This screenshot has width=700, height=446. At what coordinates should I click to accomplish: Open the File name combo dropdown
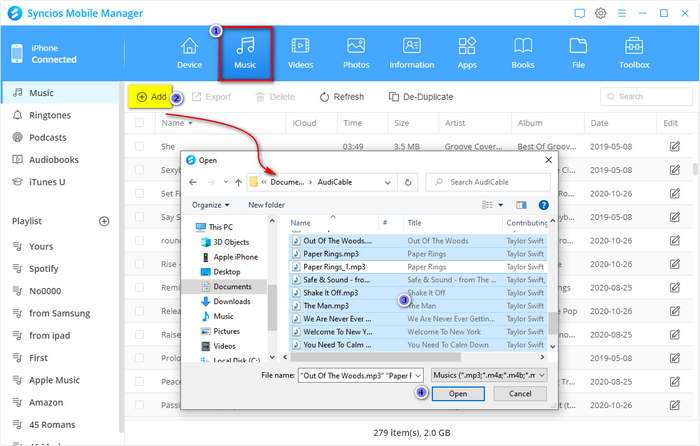tap(418, 376)
